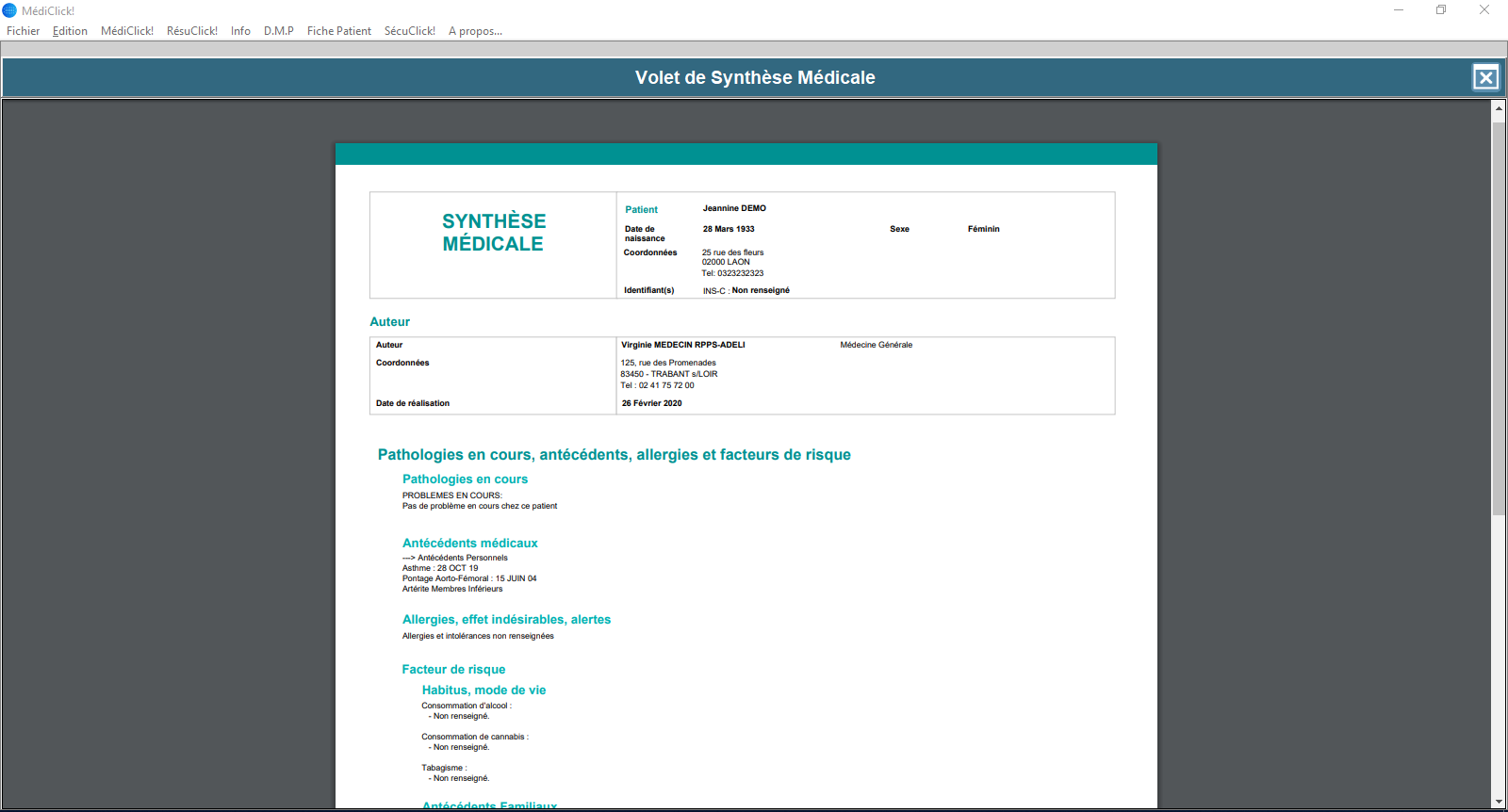Open the D.M.P menu

click(279, 31)
